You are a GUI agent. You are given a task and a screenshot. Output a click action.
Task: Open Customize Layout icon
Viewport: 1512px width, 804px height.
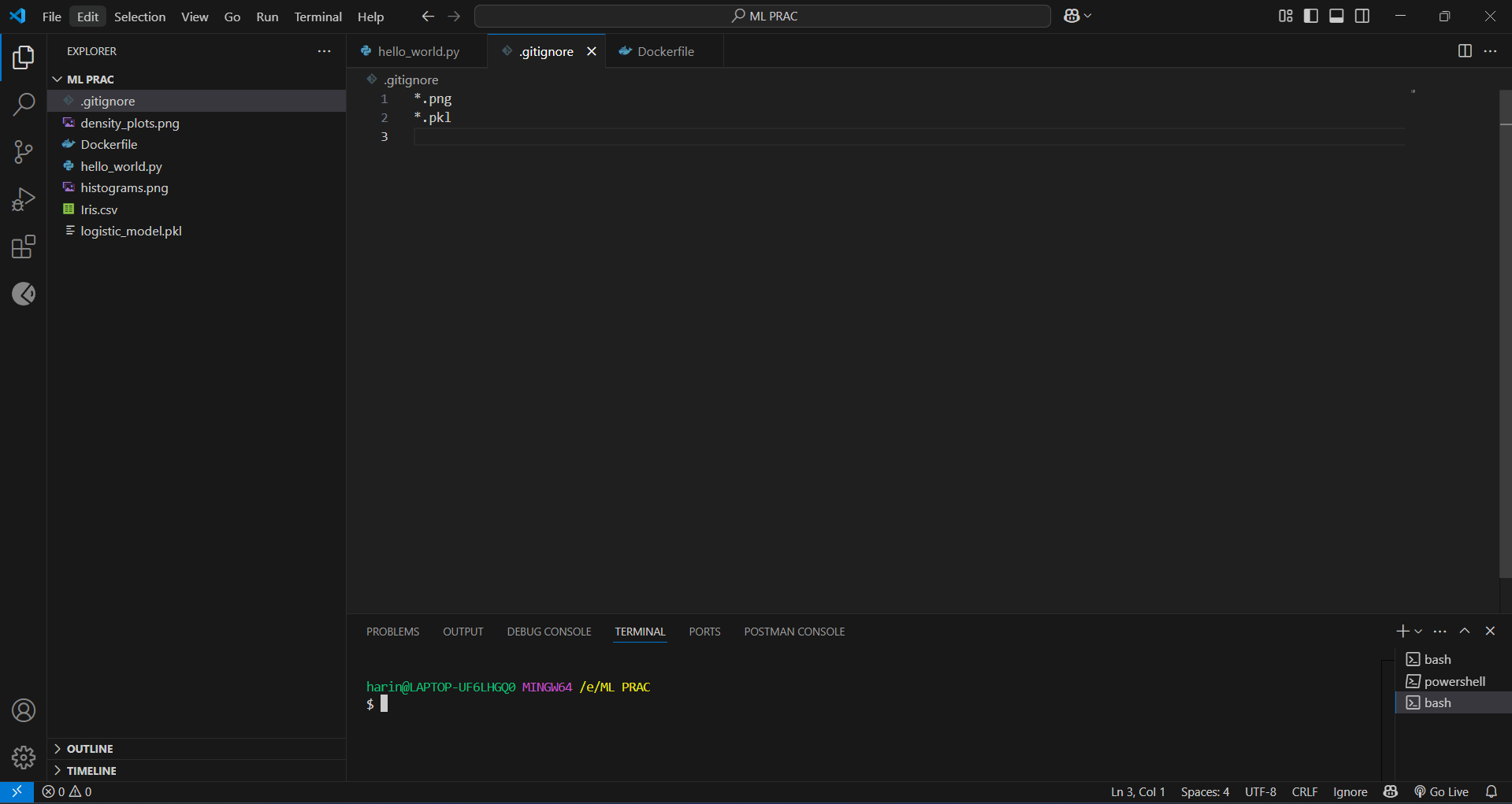pyautogui.click(x=1285, y=16)
